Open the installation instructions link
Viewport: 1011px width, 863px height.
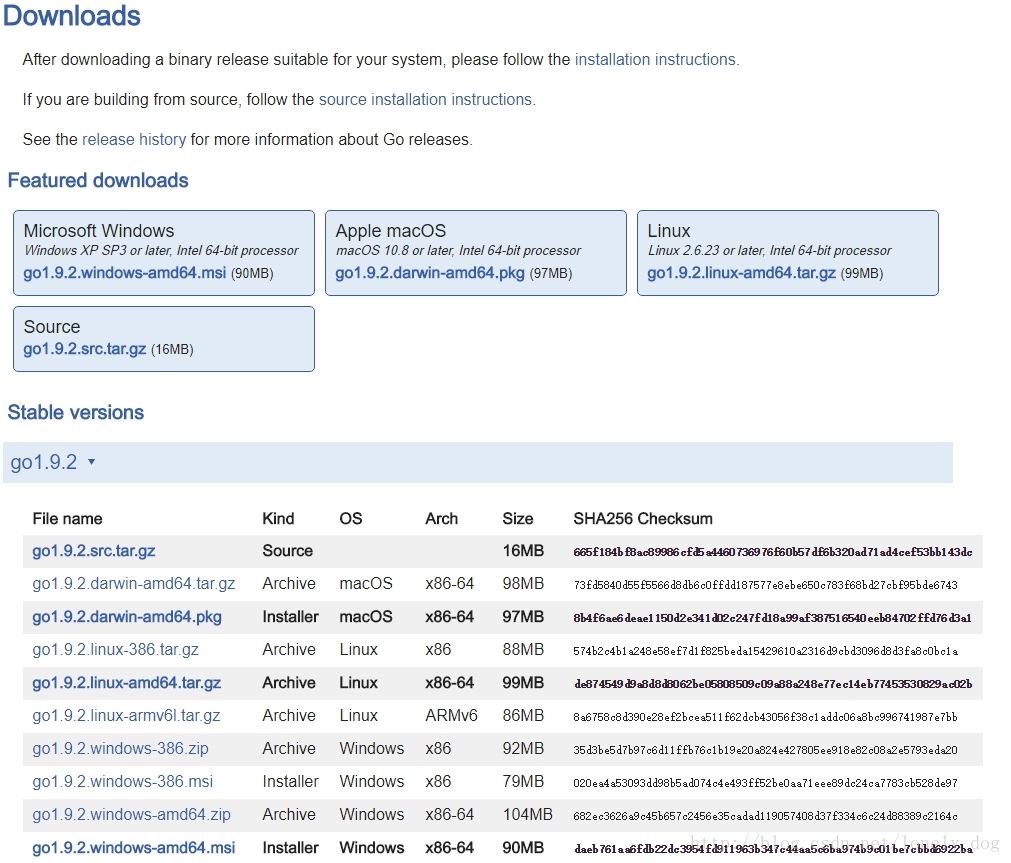click(655, 59)
